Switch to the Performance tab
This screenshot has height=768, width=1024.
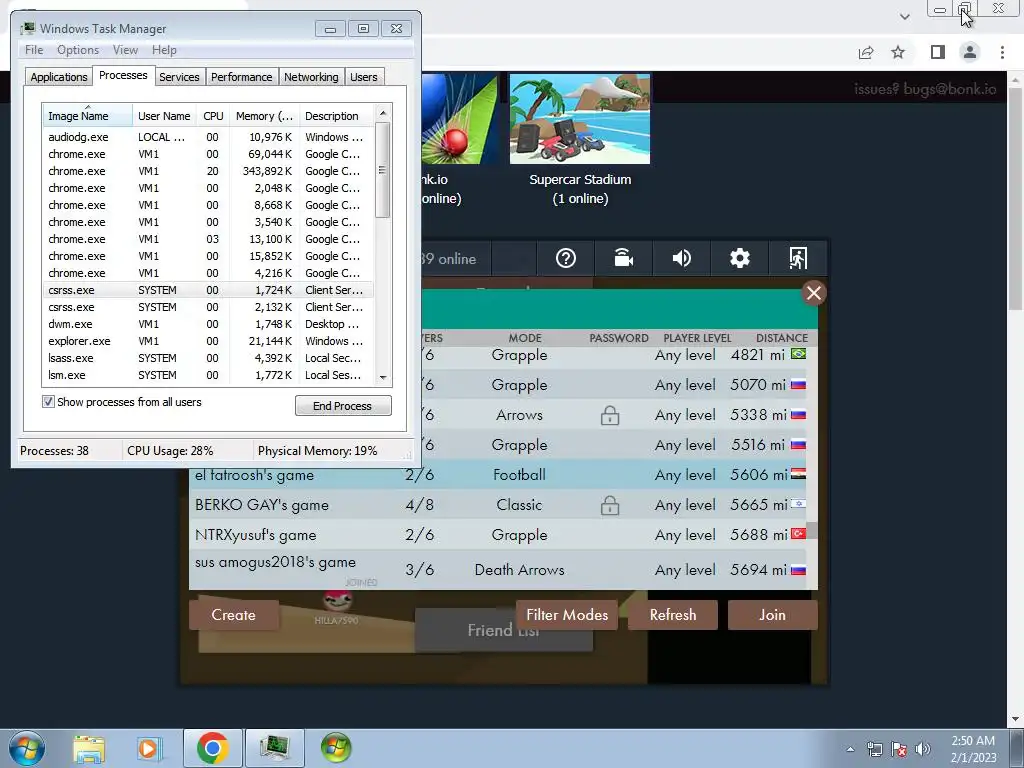pyautogui.click(x=242, y=77)
